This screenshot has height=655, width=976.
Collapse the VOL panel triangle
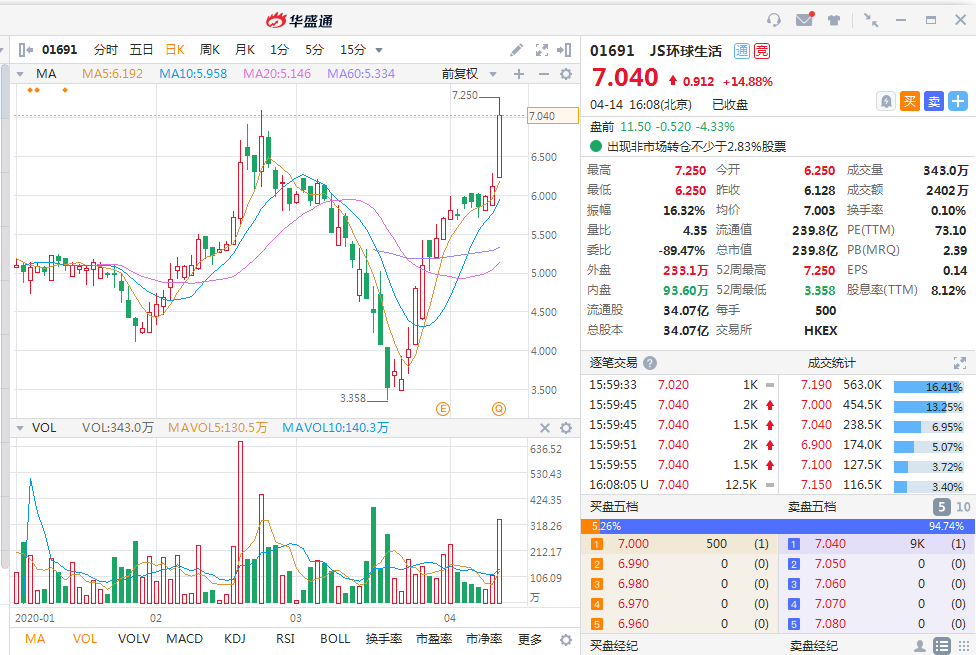[20, 428]
